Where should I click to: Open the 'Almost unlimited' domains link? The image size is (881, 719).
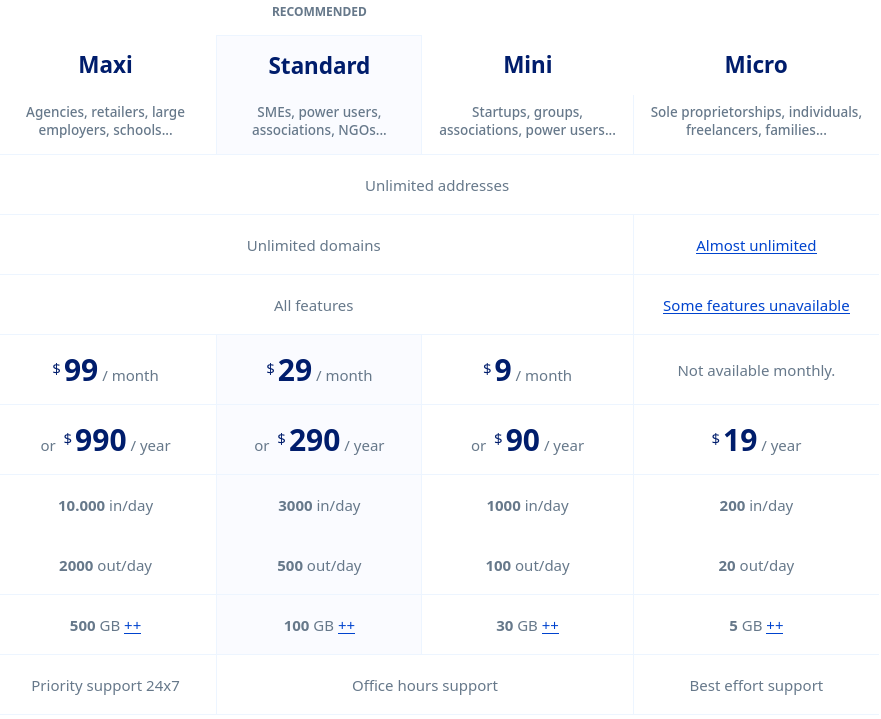pyautogui.click(x=756, y=245)
